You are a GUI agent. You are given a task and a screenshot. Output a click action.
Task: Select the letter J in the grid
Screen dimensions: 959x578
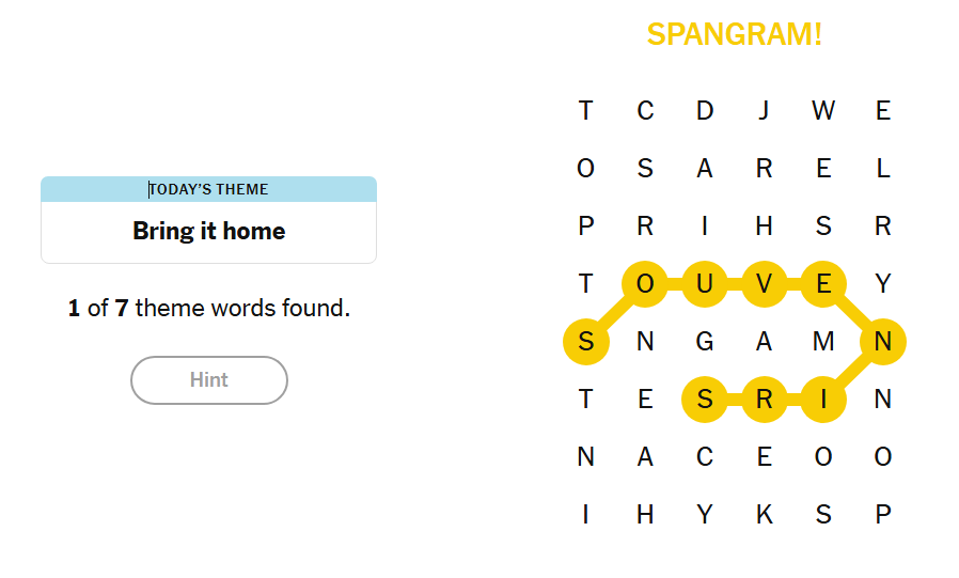pyautogui.click(x=764, y=111)
